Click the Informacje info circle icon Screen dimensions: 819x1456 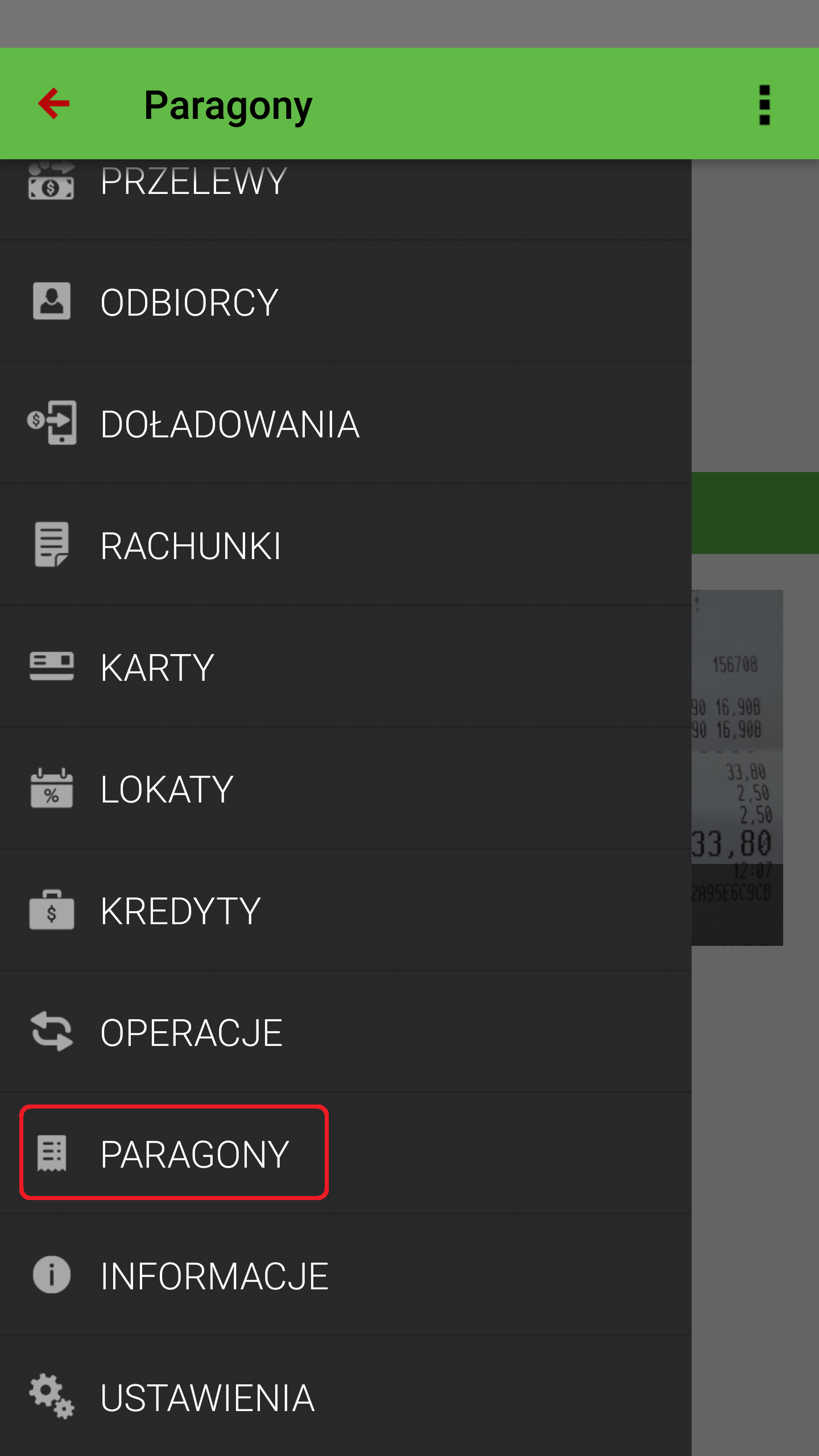(52, 1275)
